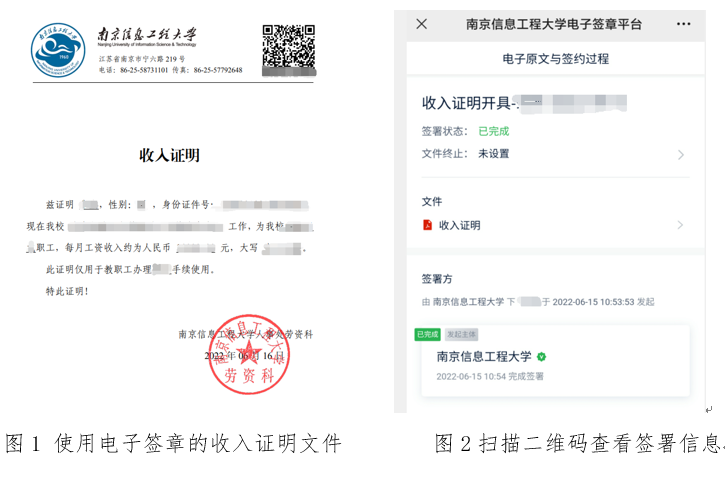Click the bold 收入证明 heading on the letter

[169, 155]
